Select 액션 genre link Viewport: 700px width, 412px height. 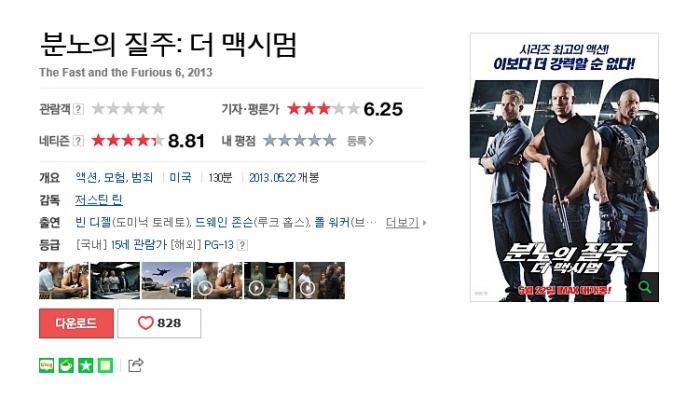86,178
